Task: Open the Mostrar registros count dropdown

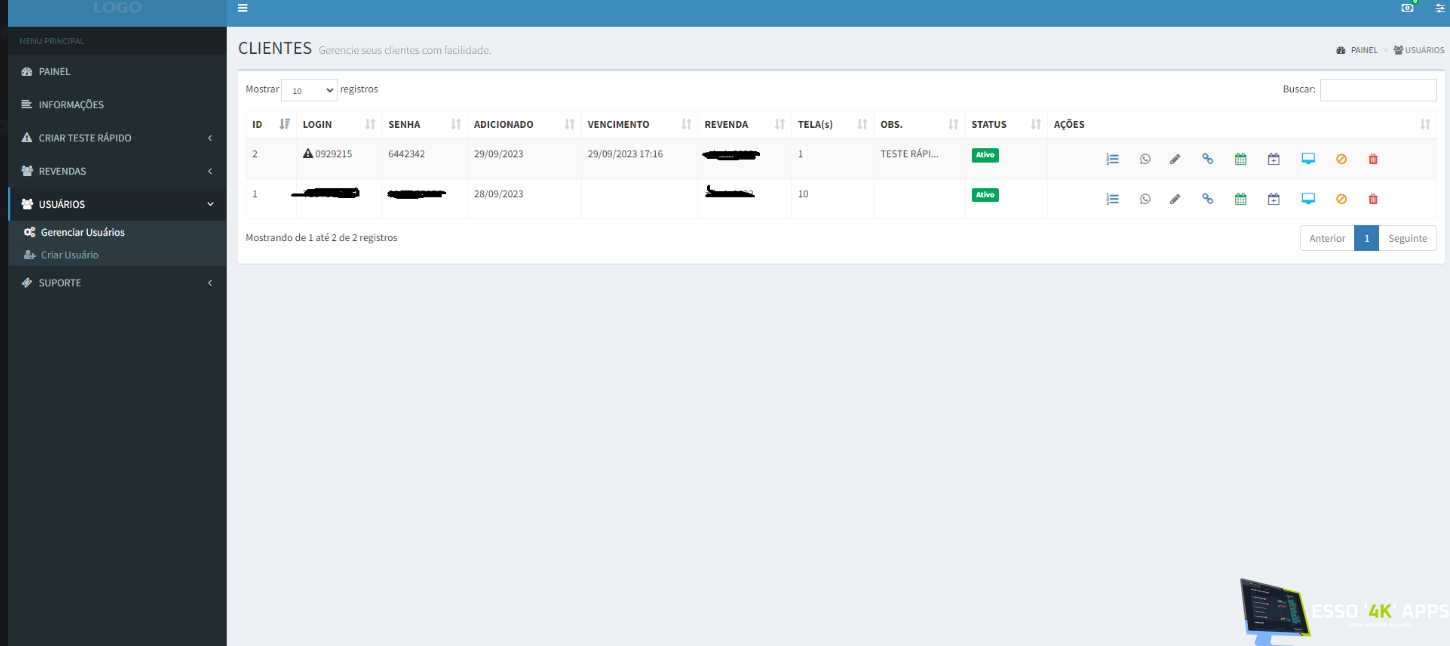Action: pyautogui.click(x=309, y=90)
